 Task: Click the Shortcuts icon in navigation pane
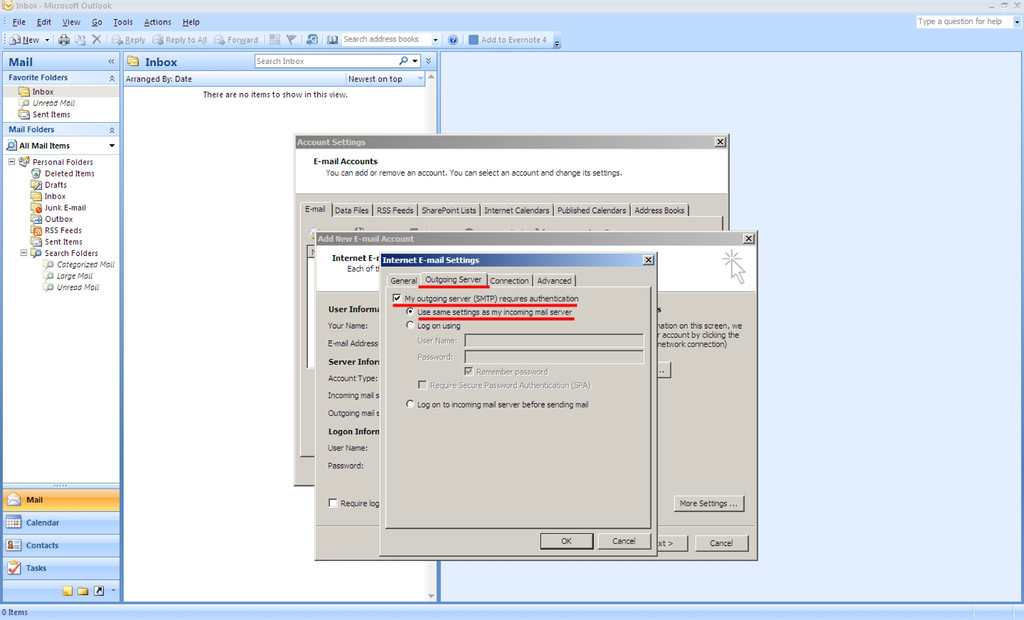pos(99,591)
